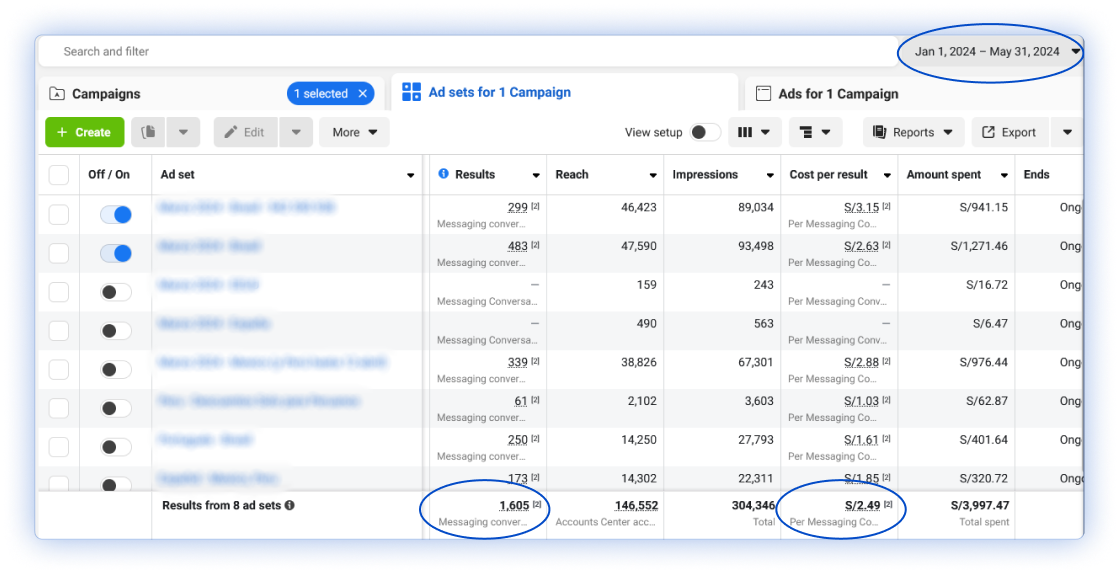This screenshot has width=1119, height=574.
Task: Turn off the first ad set toggle
Action: point(116,215)
